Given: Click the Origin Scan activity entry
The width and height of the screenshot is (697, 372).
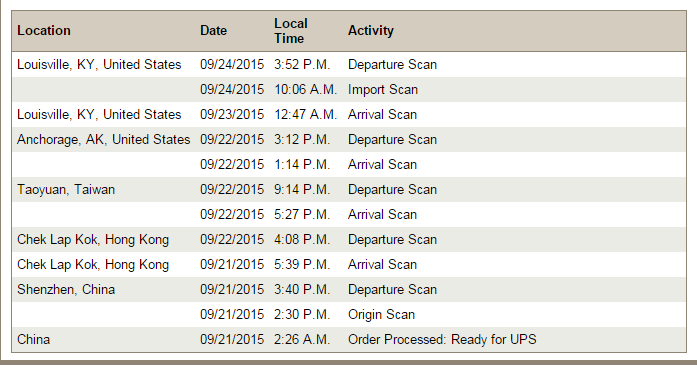Looking at the screenshot, I should [x=381, y=315].
